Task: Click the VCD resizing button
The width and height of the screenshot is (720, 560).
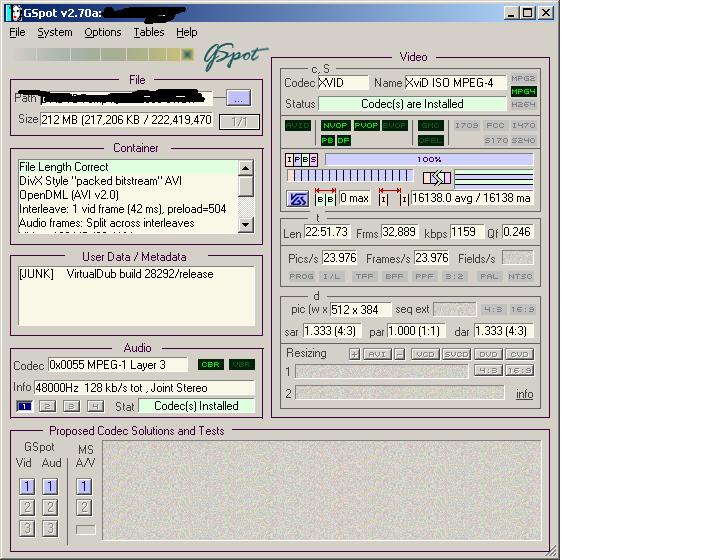Action: coord(426,354)
